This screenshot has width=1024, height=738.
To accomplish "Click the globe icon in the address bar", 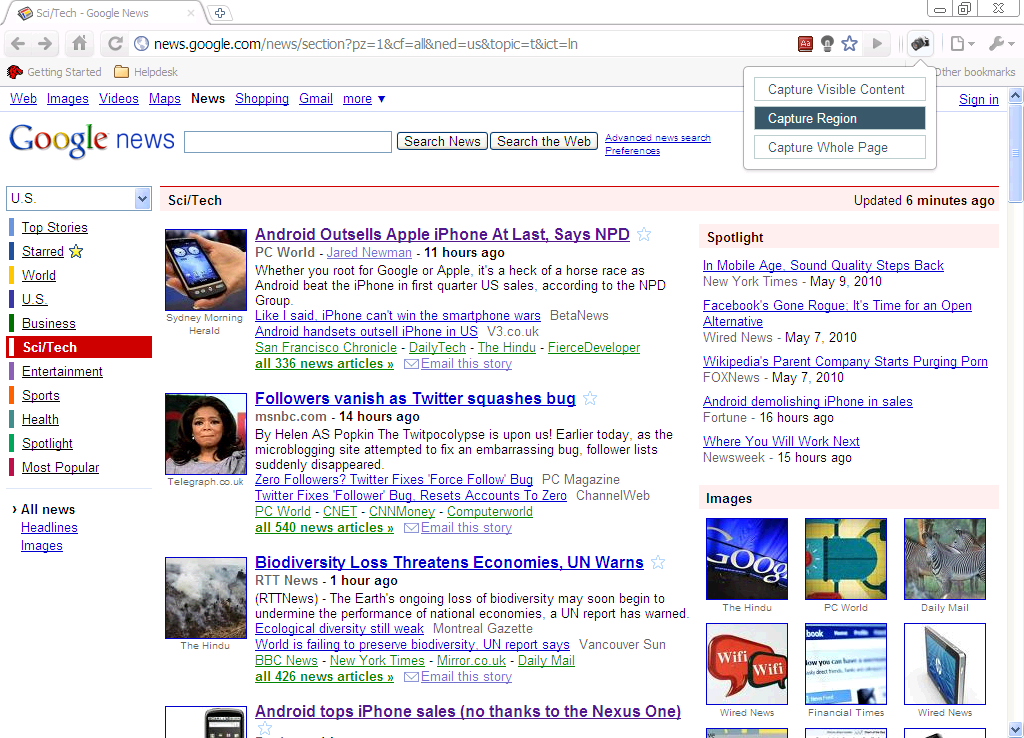I will (x=142, y=44).
